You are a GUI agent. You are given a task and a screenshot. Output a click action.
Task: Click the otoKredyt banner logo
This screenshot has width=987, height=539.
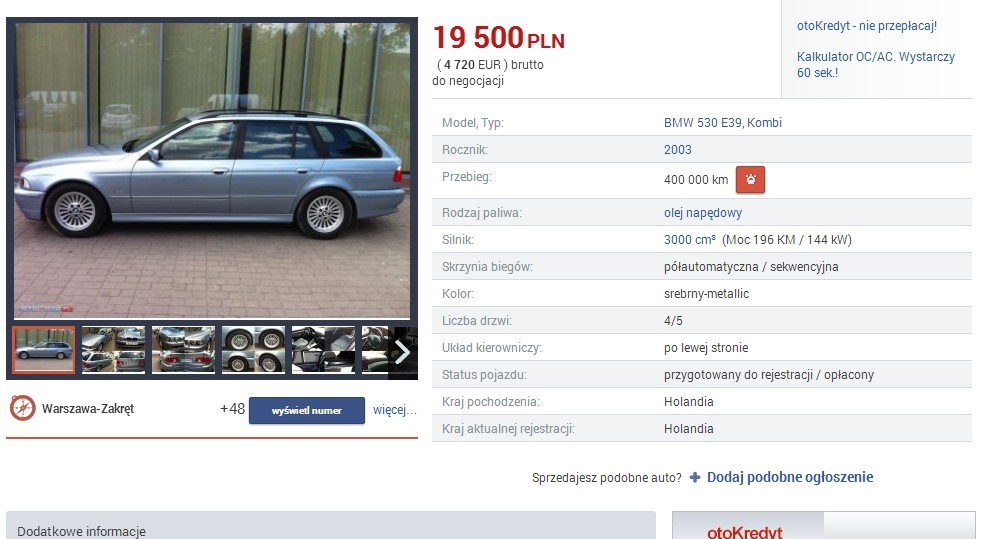point(745,533)
